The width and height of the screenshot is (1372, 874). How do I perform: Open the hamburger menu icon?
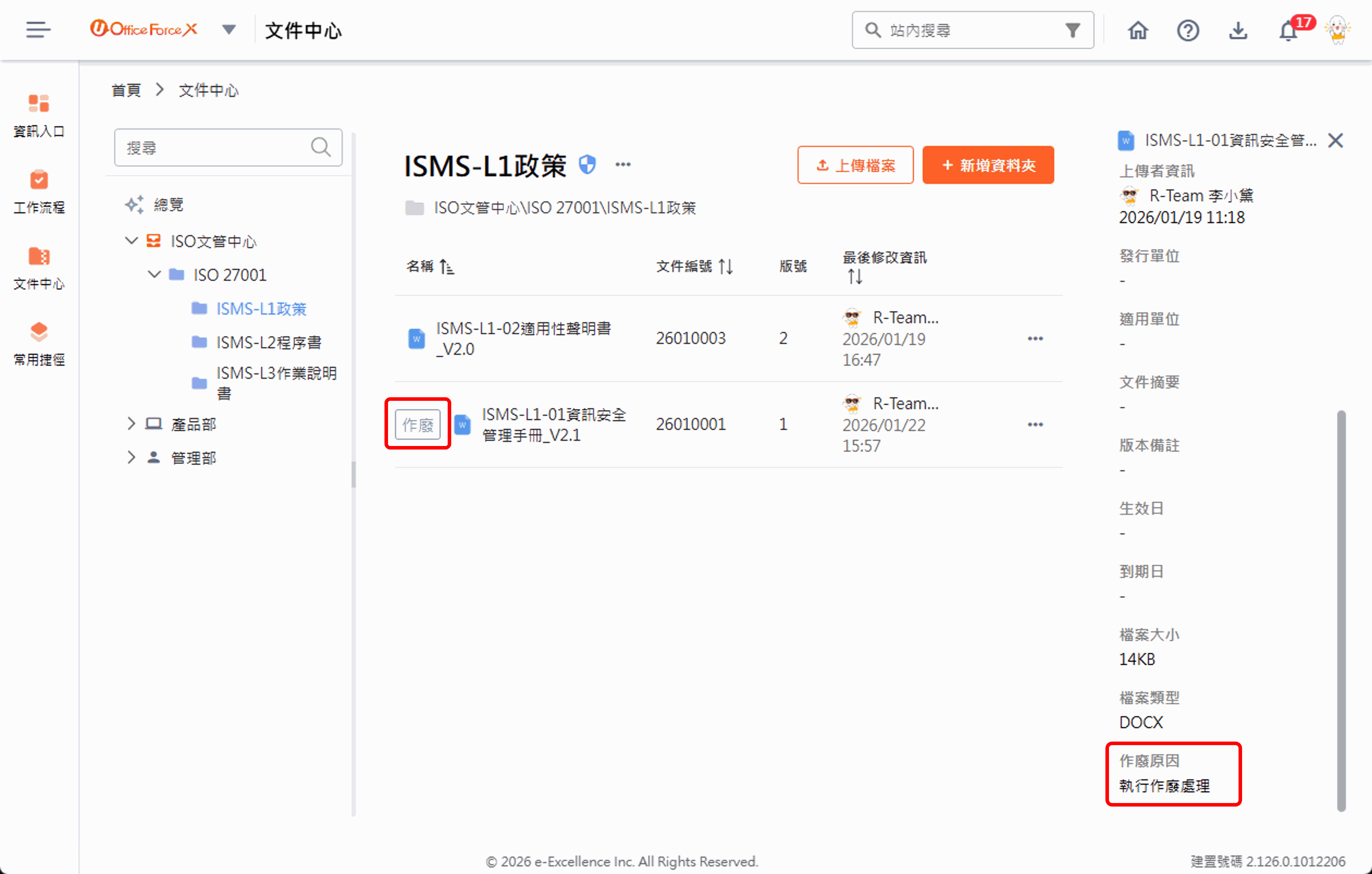pyautogui.click(x=38, y=30)
